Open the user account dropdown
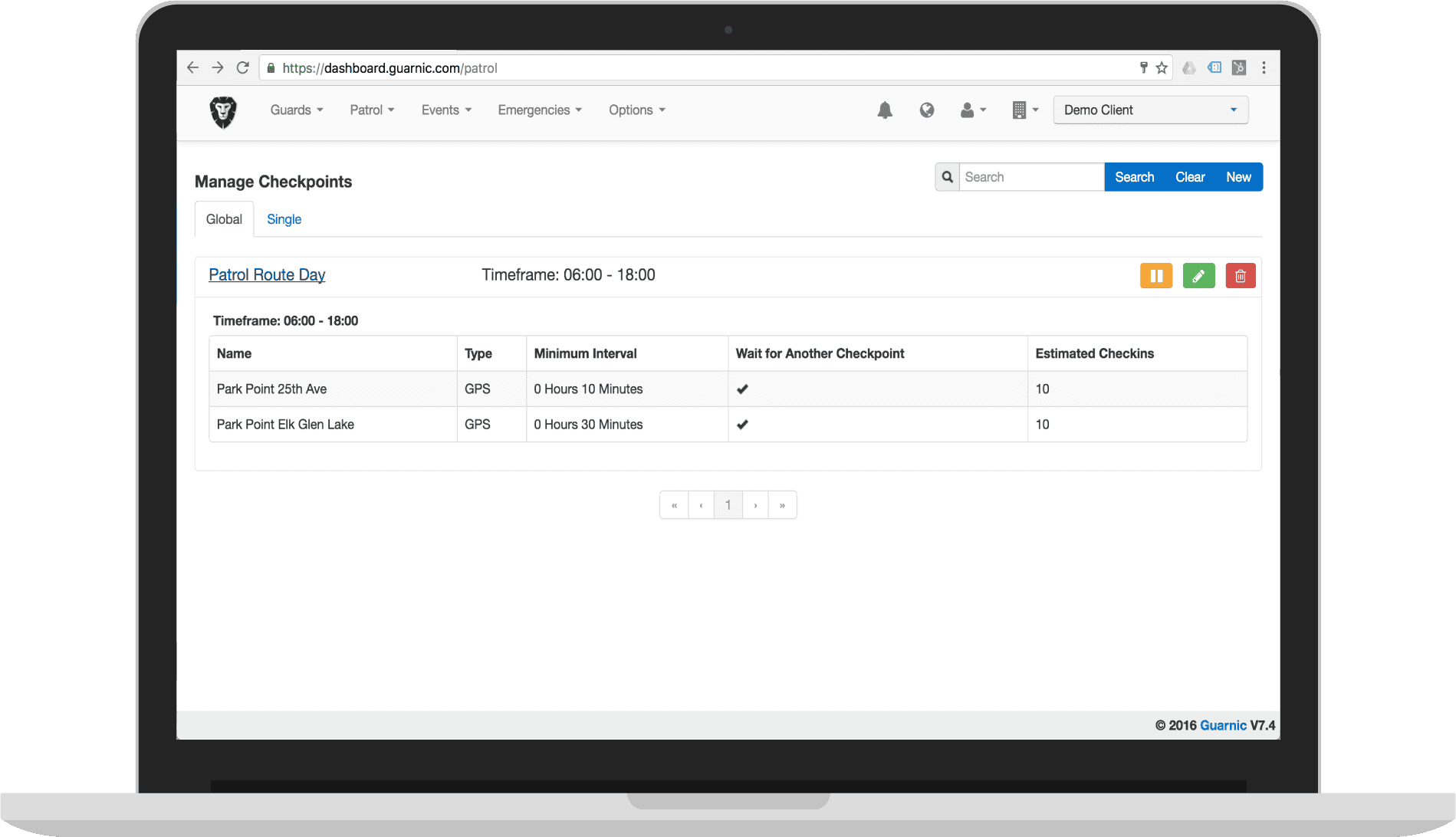Image resolution: width=1456 pixels, height=837 pixels. point(972,110)
